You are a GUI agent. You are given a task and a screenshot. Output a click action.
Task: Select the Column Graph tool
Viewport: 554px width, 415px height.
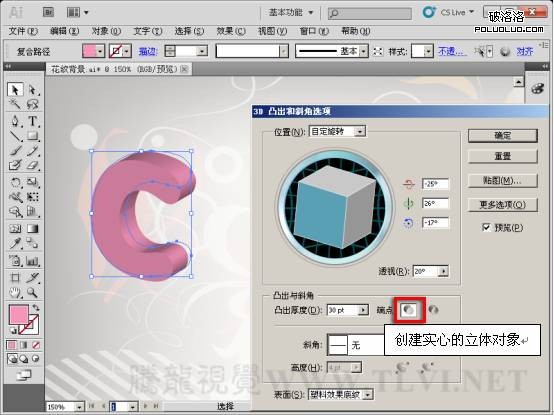click(x=33, y=261)
